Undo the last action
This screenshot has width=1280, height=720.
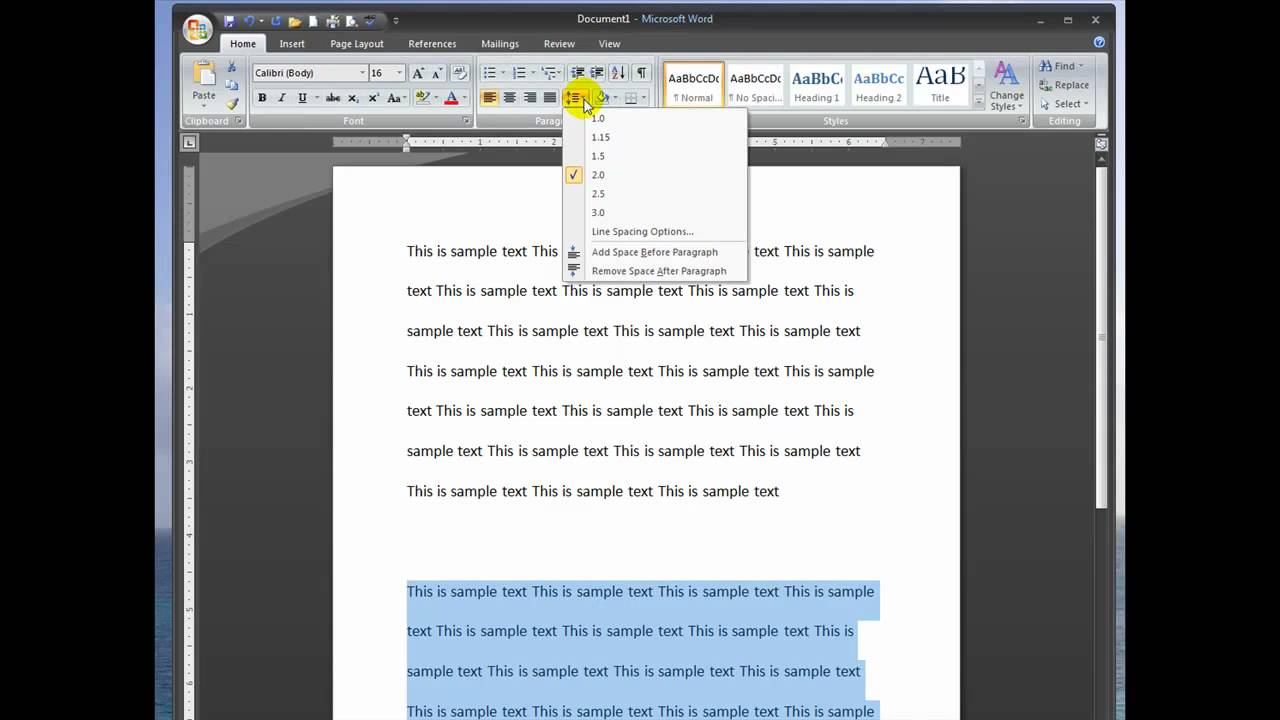(248, 20)
